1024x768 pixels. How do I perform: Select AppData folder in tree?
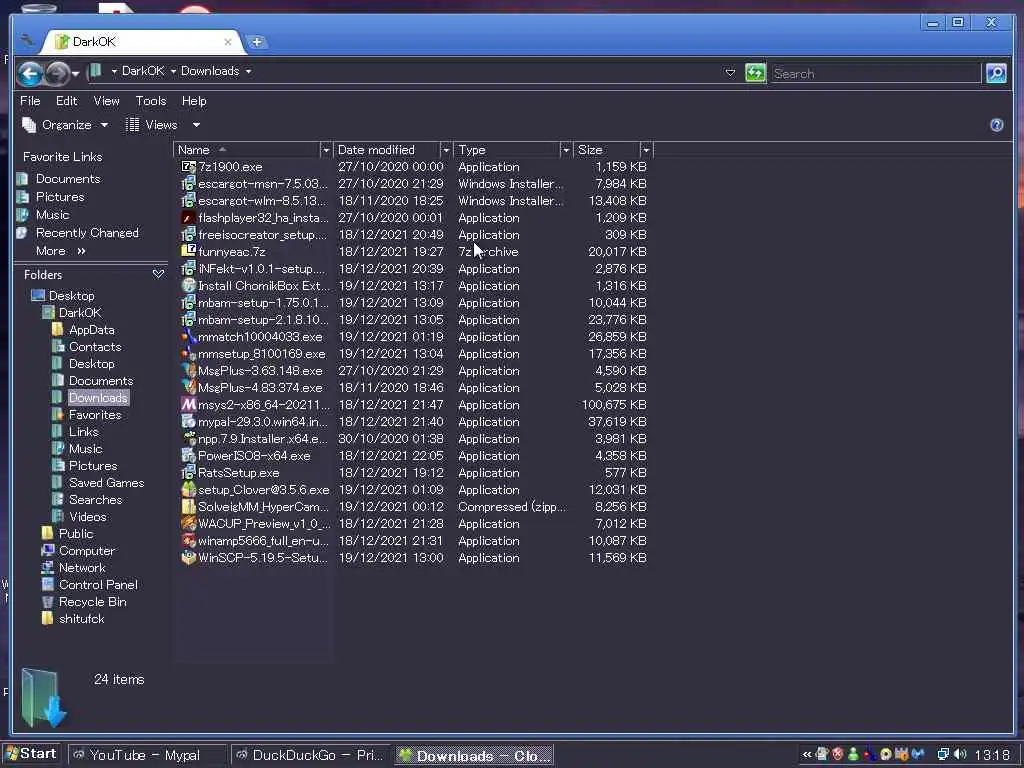(x=91, y=330)
